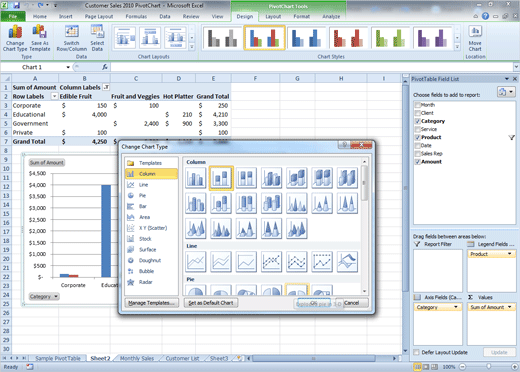The height and width of the screenshot is (372, 520).
Task: Select the green chart style thumbnail
Action: coord(390,38)
